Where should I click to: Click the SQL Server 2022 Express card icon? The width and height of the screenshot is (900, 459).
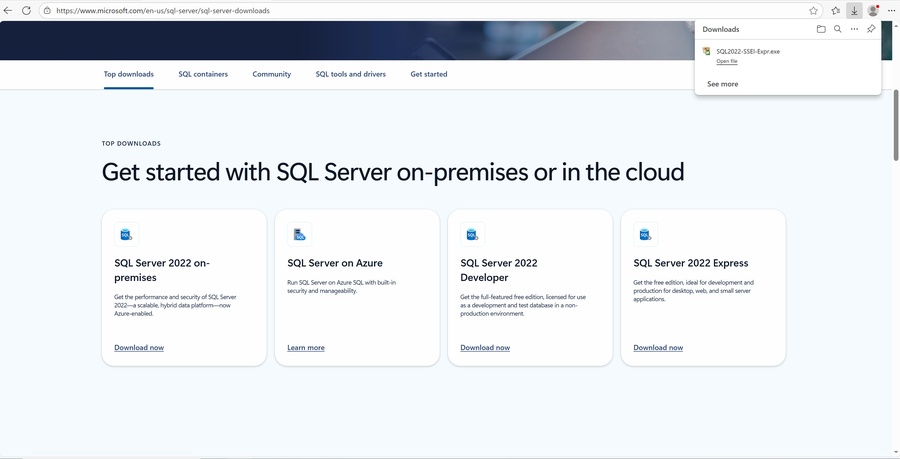[646, 234]
